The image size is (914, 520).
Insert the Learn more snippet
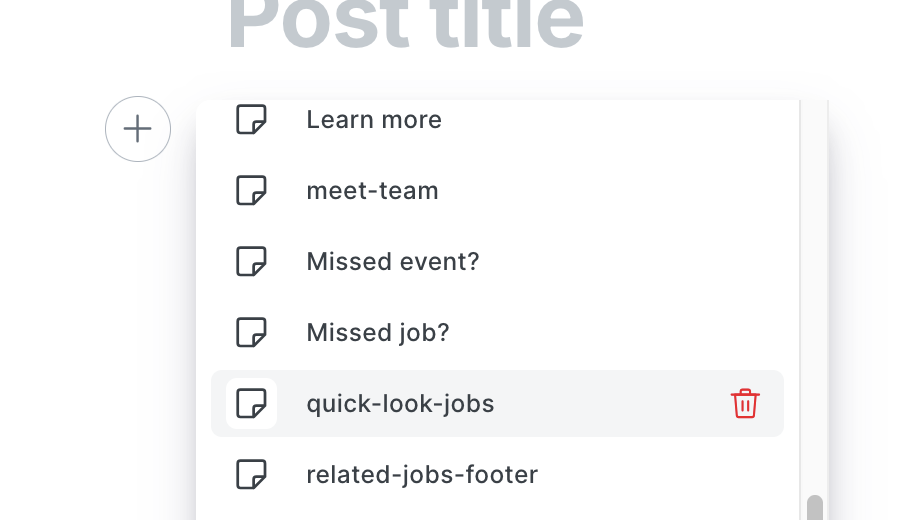click(x=374, y=120)
